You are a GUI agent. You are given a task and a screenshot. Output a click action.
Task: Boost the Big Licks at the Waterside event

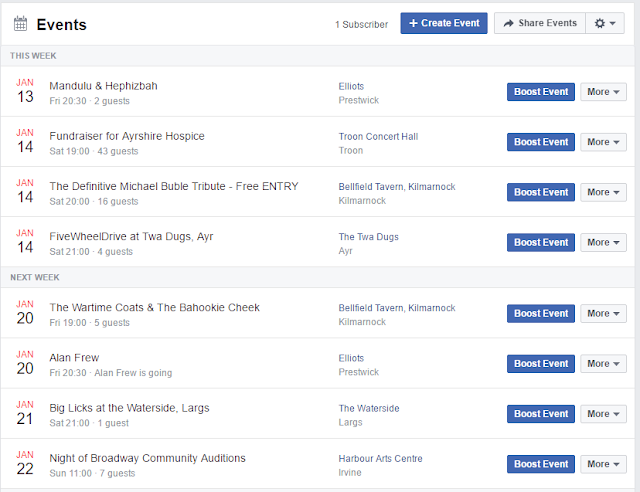(541, 414)
